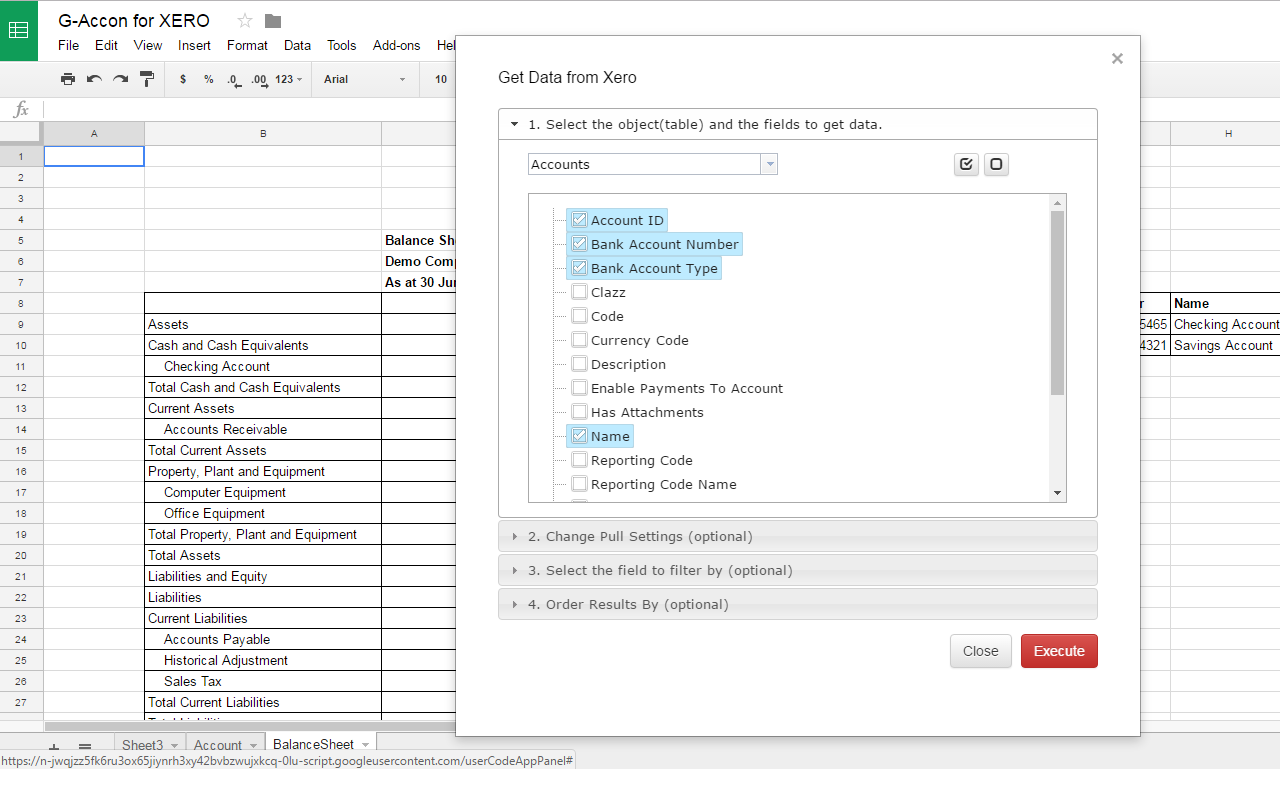
Task: Click the field list scroll down arrow
Action: pos(1057,493)
